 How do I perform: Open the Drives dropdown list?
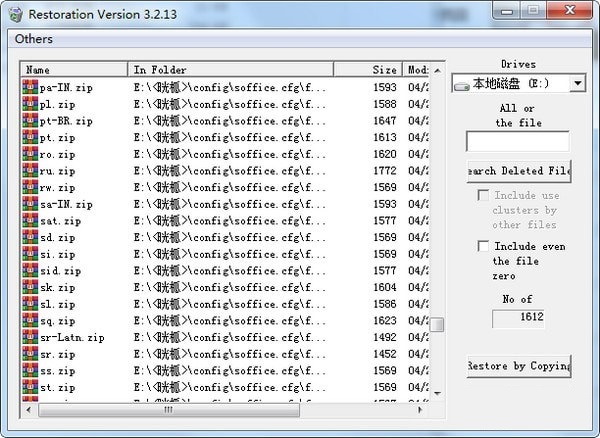click(577, 84)
